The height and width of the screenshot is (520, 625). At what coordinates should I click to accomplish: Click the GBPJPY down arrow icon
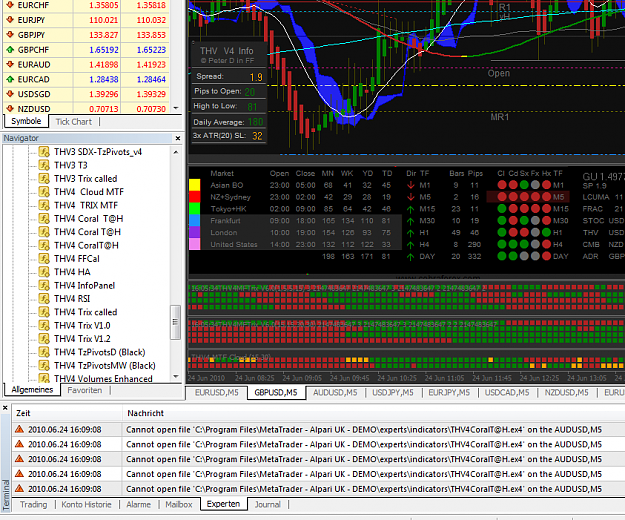tap(10, 35)
